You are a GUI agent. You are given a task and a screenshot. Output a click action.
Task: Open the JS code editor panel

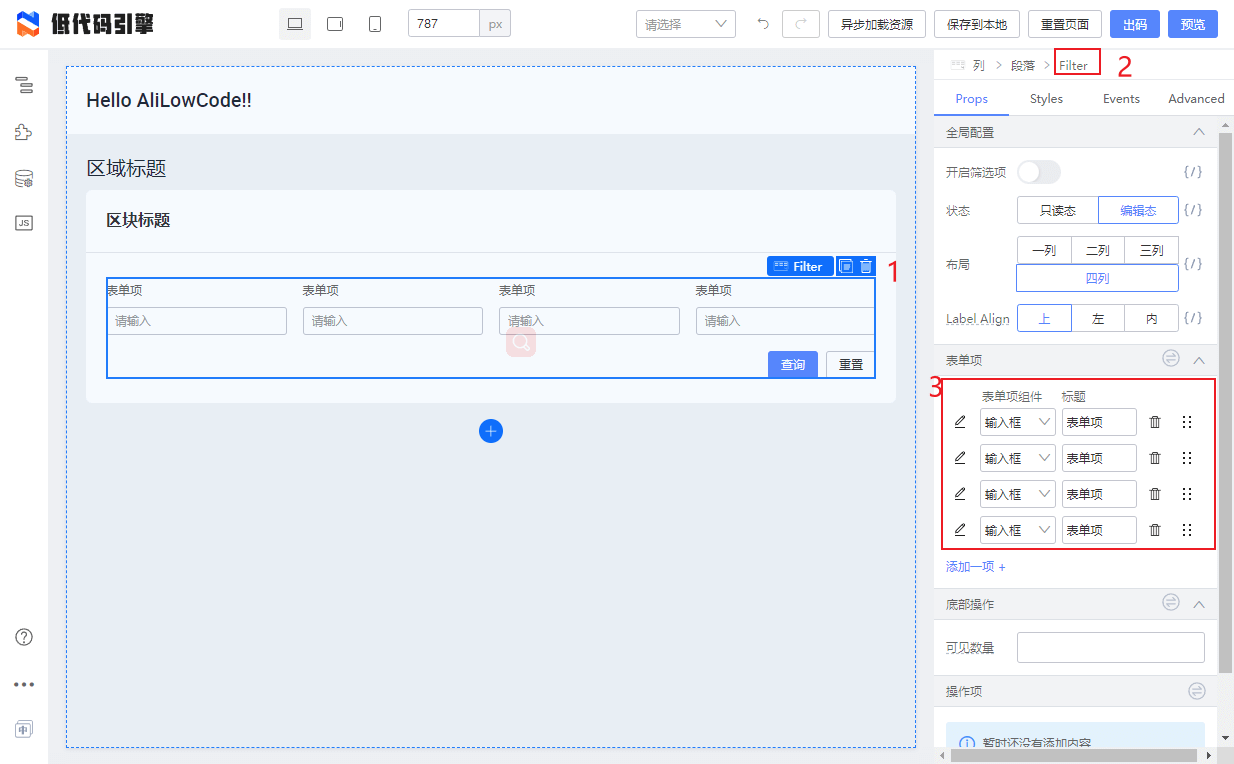pyautogui.click(x=24, y=222)
